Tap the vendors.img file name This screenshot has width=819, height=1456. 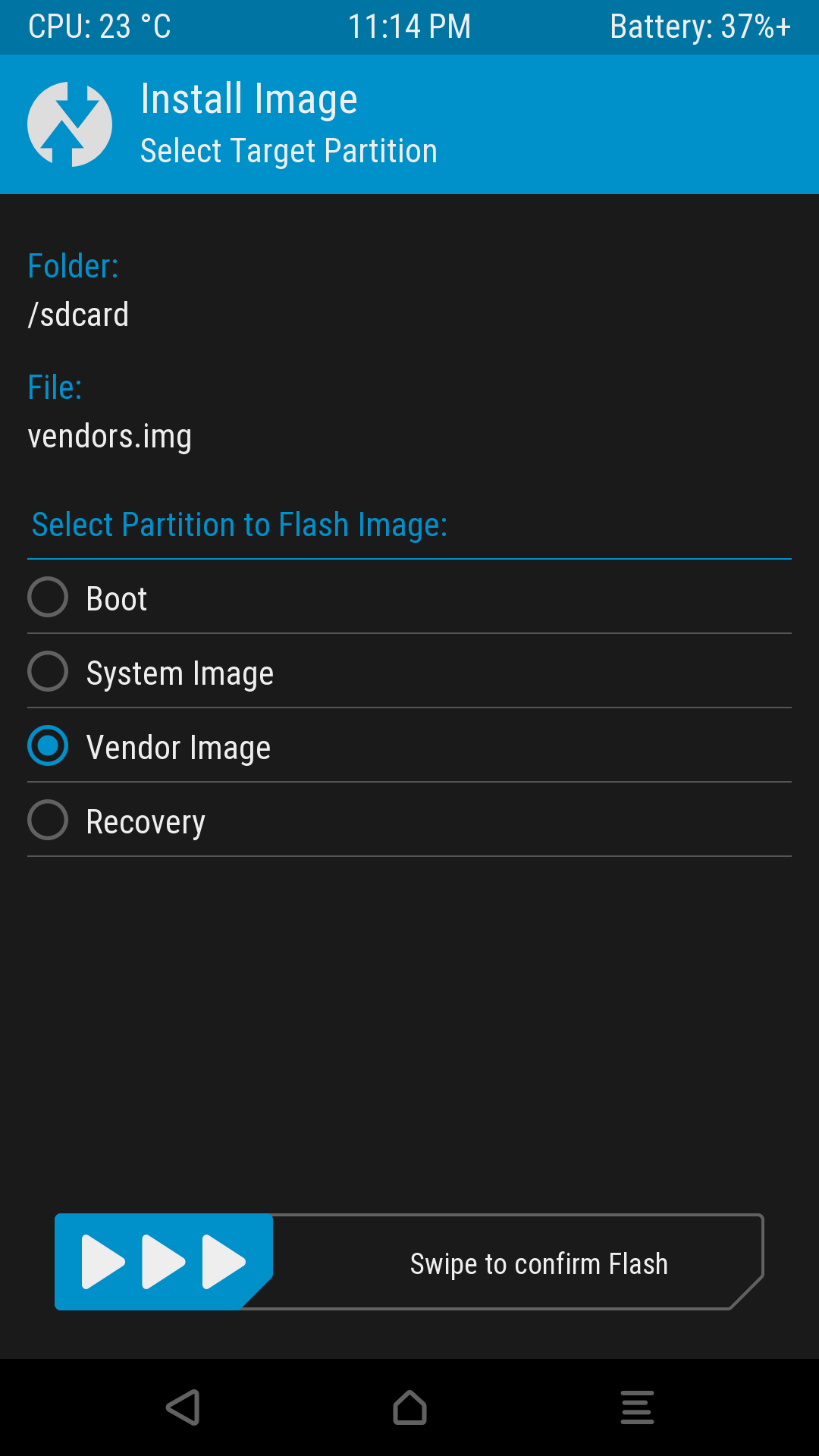point(111,435)
